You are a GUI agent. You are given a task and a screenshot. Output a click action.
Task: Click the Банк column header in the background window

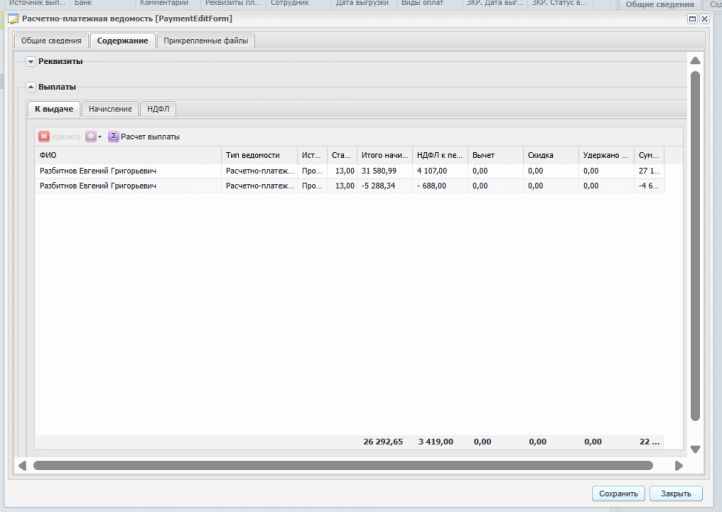click(103, 4)
